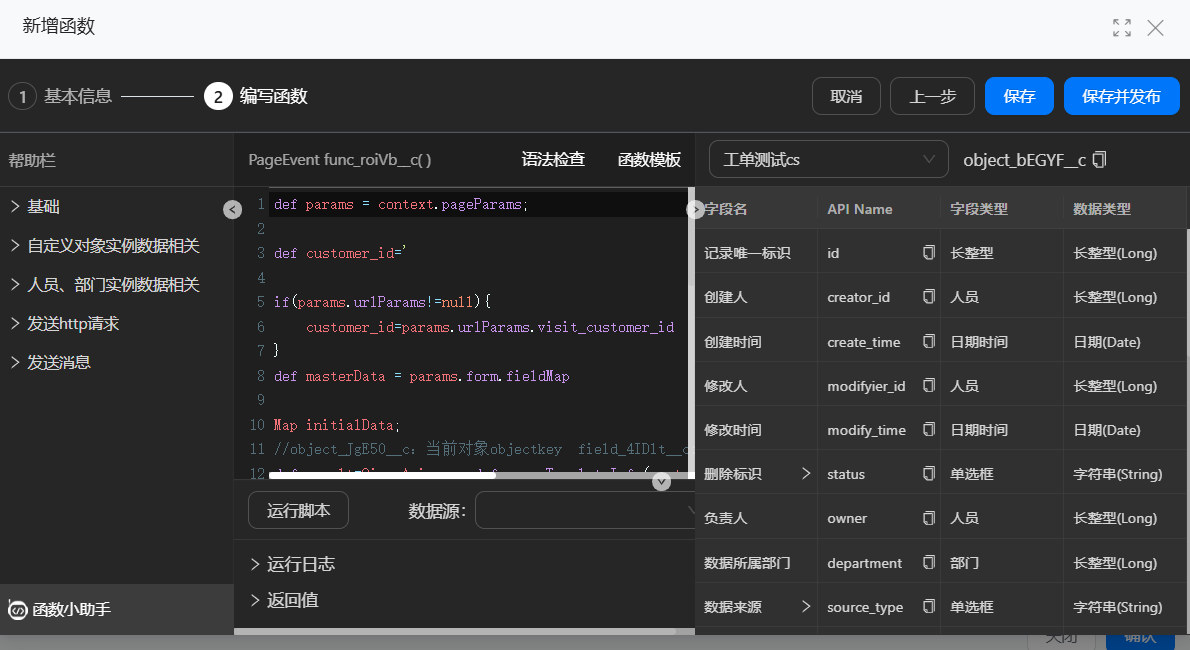
Task: Open the 数据源 dropdown
Action: point(585,511)
